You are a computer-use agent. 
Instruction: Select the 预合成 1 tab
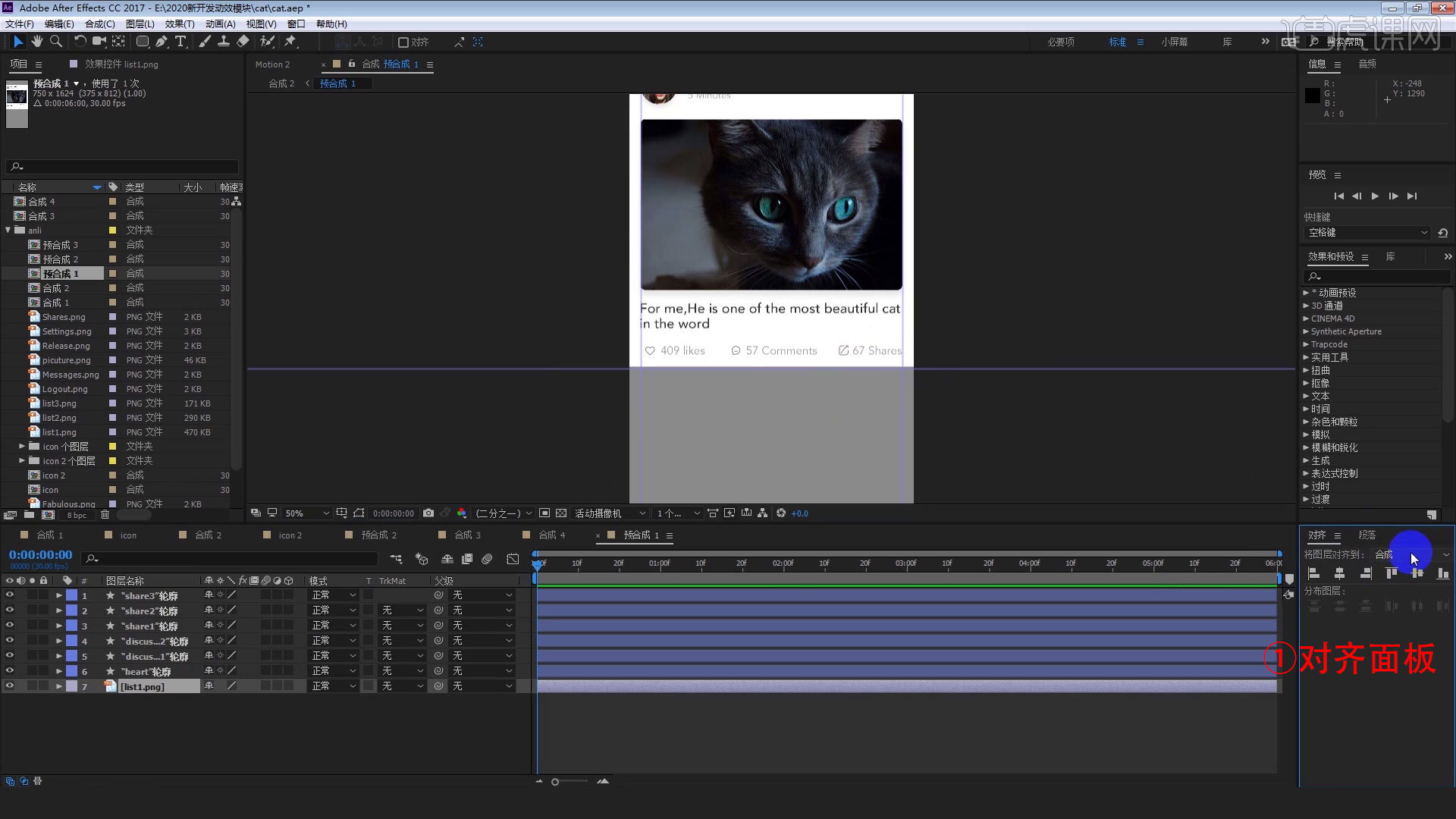[x=638, y=535]
